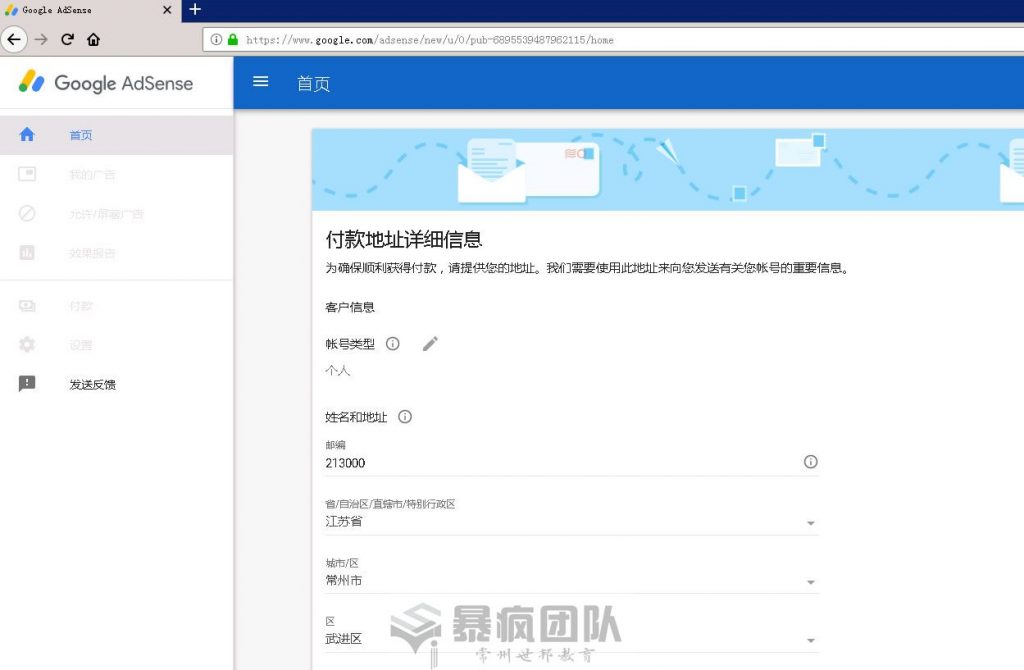The height and width of the screenshot is (670, 1024).
Task: Open the 区 dropdown showing 武进区
Action: coord(571,639)
